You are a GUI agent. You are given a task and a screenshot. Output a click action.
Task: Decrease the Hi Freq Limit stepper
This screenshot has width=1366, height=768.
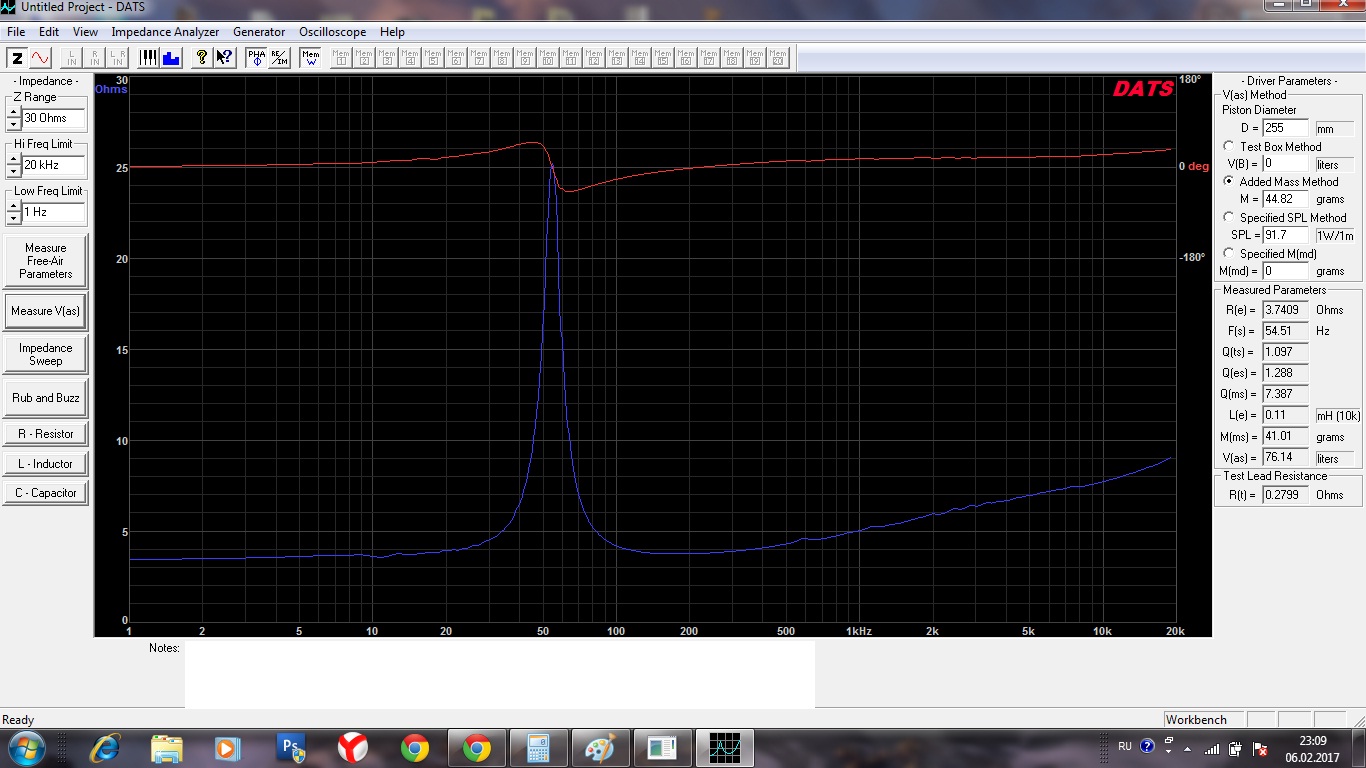click(x=13, y=170)
